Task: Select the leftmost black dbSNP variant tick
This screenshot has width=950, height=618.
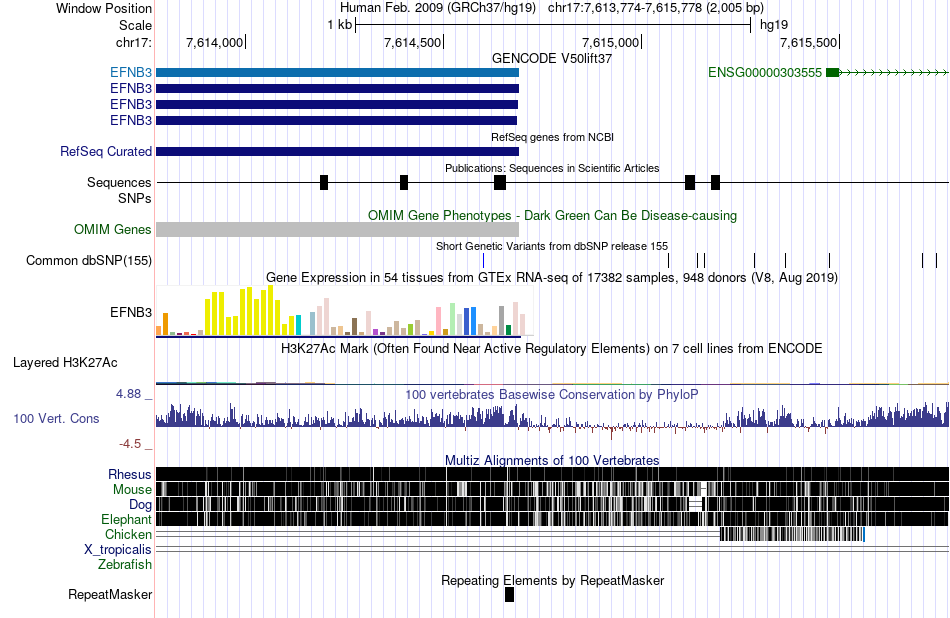Action: tap(668, 261)
